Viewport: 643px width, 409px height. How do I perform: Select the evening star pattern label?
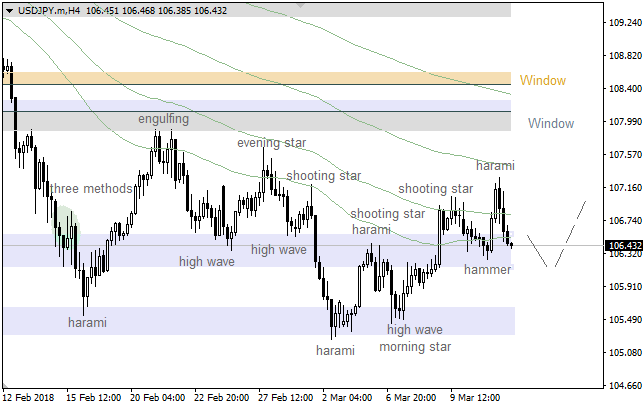pos(271,143)
